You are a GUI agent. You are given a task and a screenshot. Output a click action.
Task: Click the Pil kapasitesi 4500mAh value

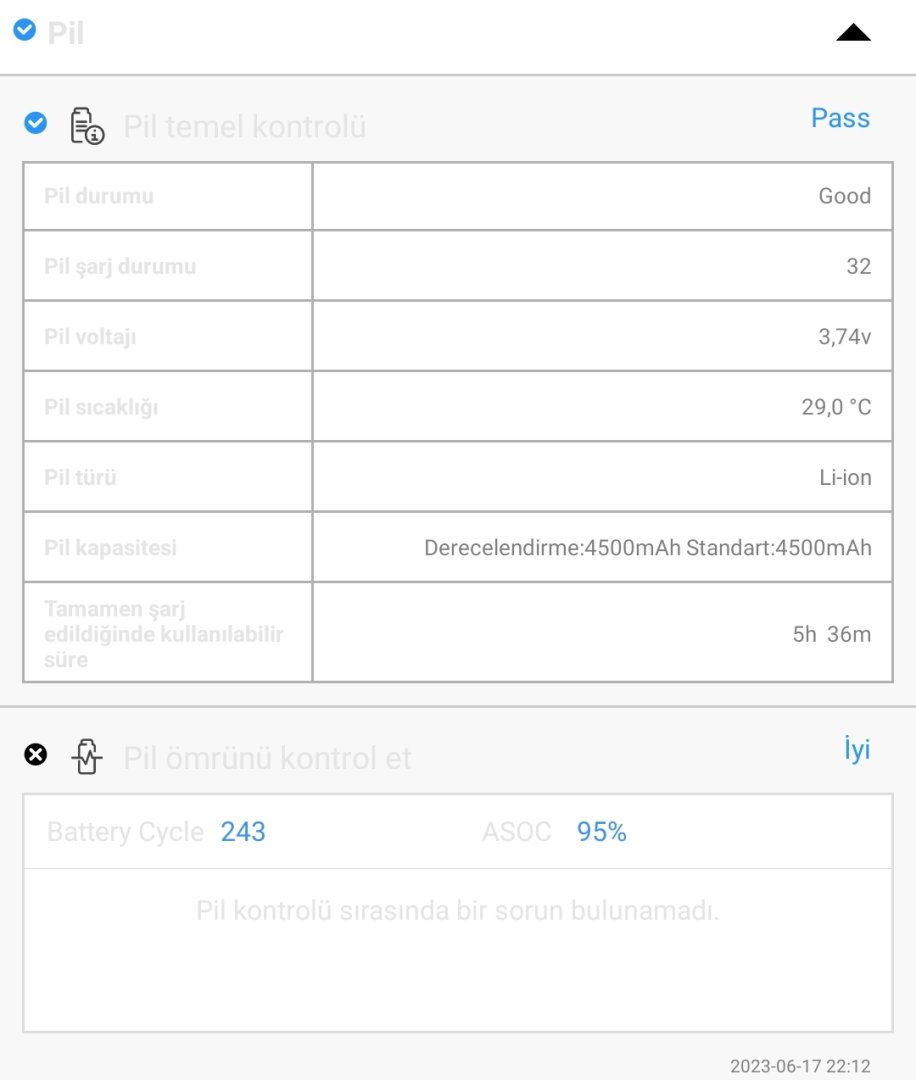point(647,548)
